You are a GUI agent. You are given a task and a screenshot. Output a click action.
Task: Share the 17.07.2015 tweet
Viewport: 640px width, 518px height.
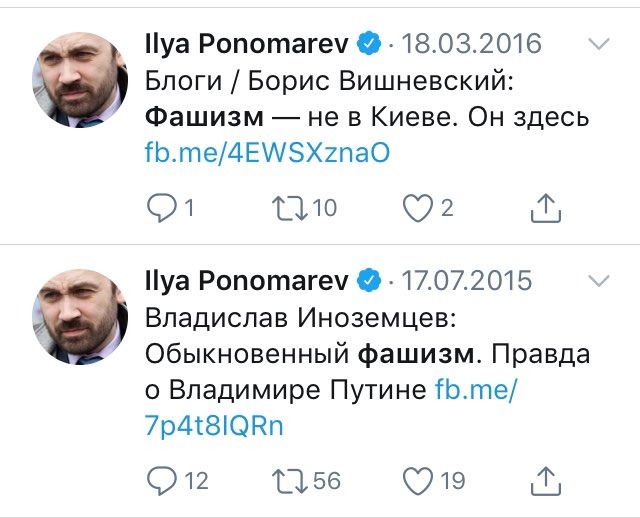546,480
